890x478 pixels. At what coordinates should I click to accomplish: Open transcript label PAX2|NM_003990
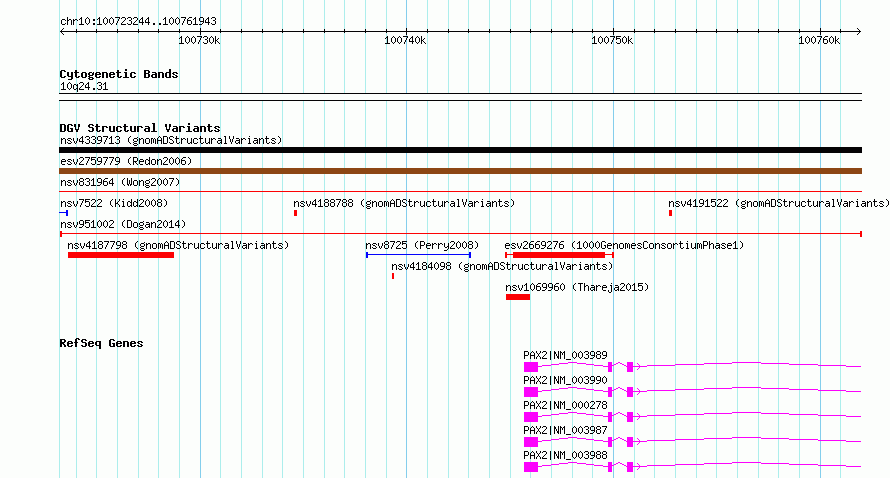(565, 380)
